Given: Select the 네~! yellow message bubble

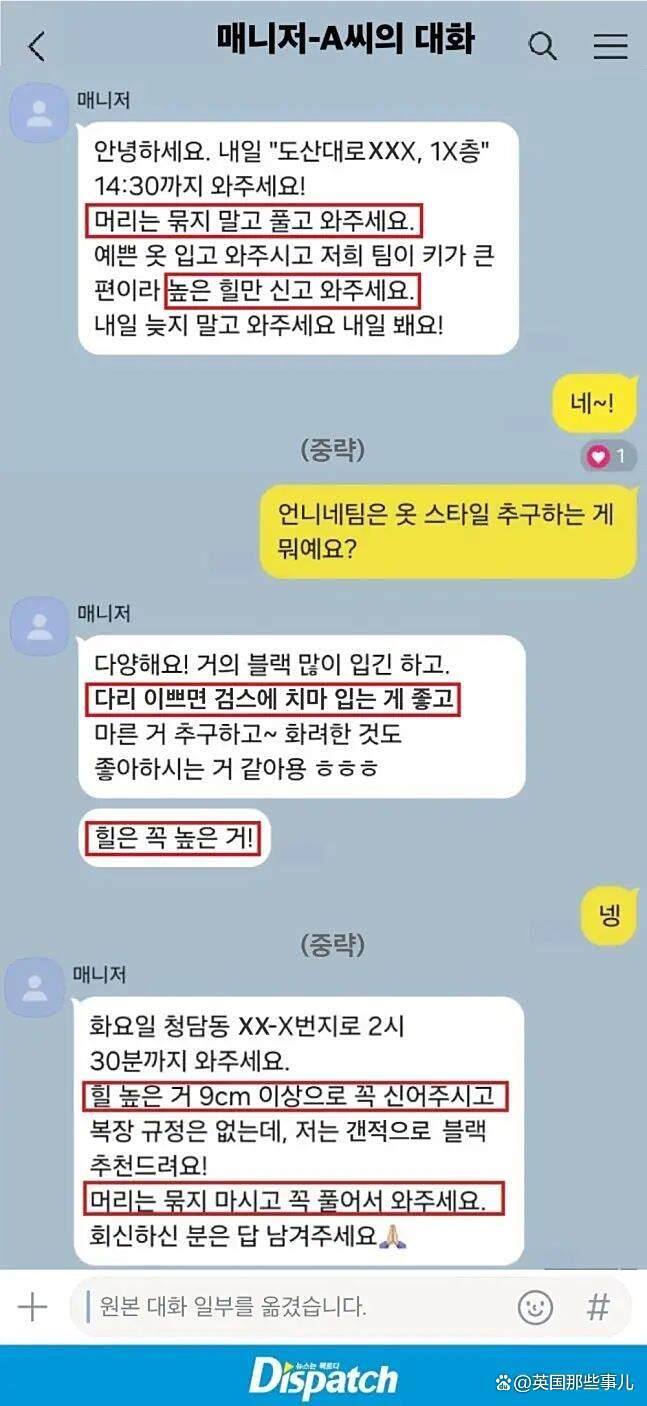Looking at the screenshot, I should [x=594, y=406].
